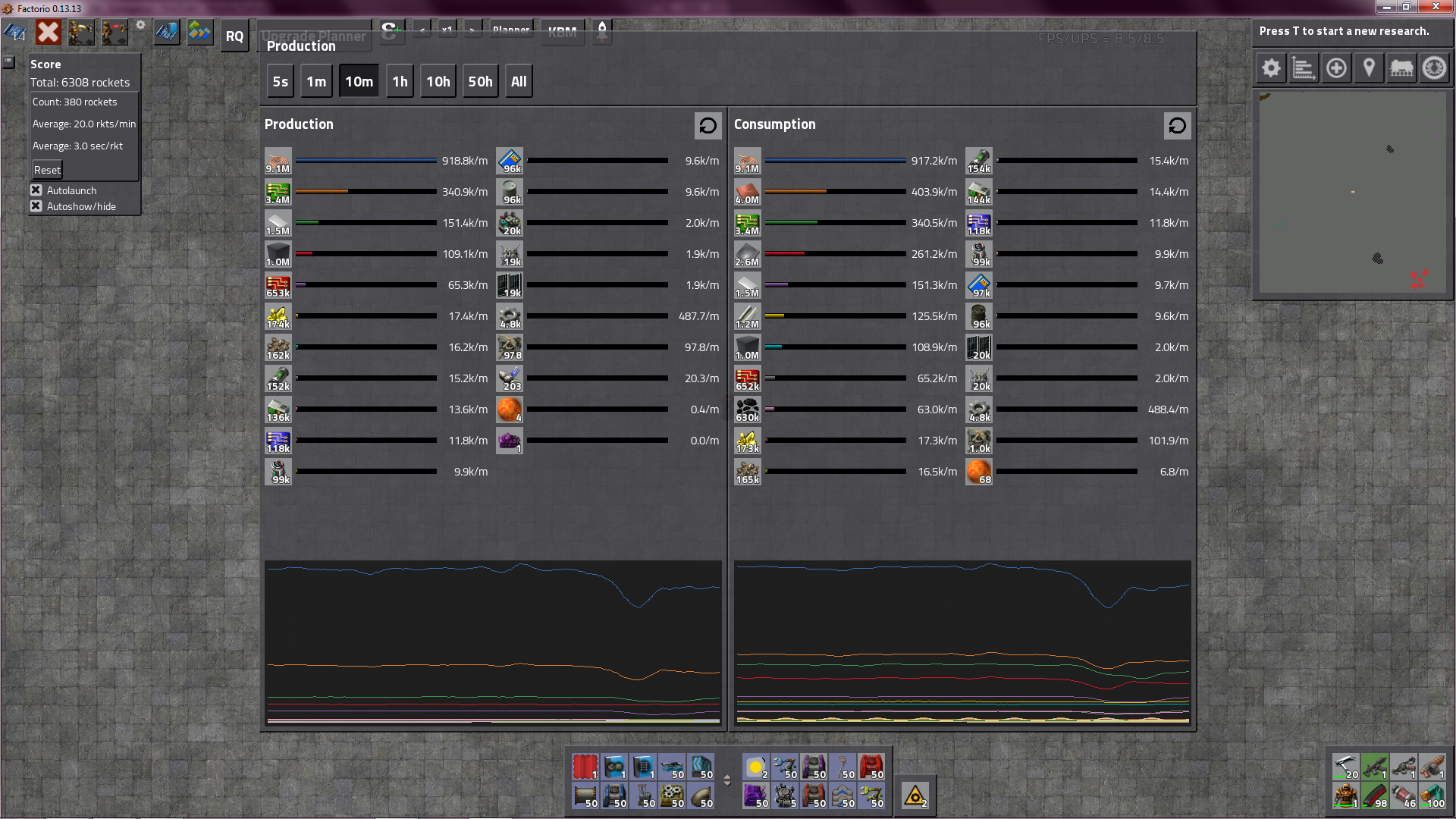Click the 403.9k/m consumption bar
Viewport: 1456px width, 819px height.
[836, 192]
